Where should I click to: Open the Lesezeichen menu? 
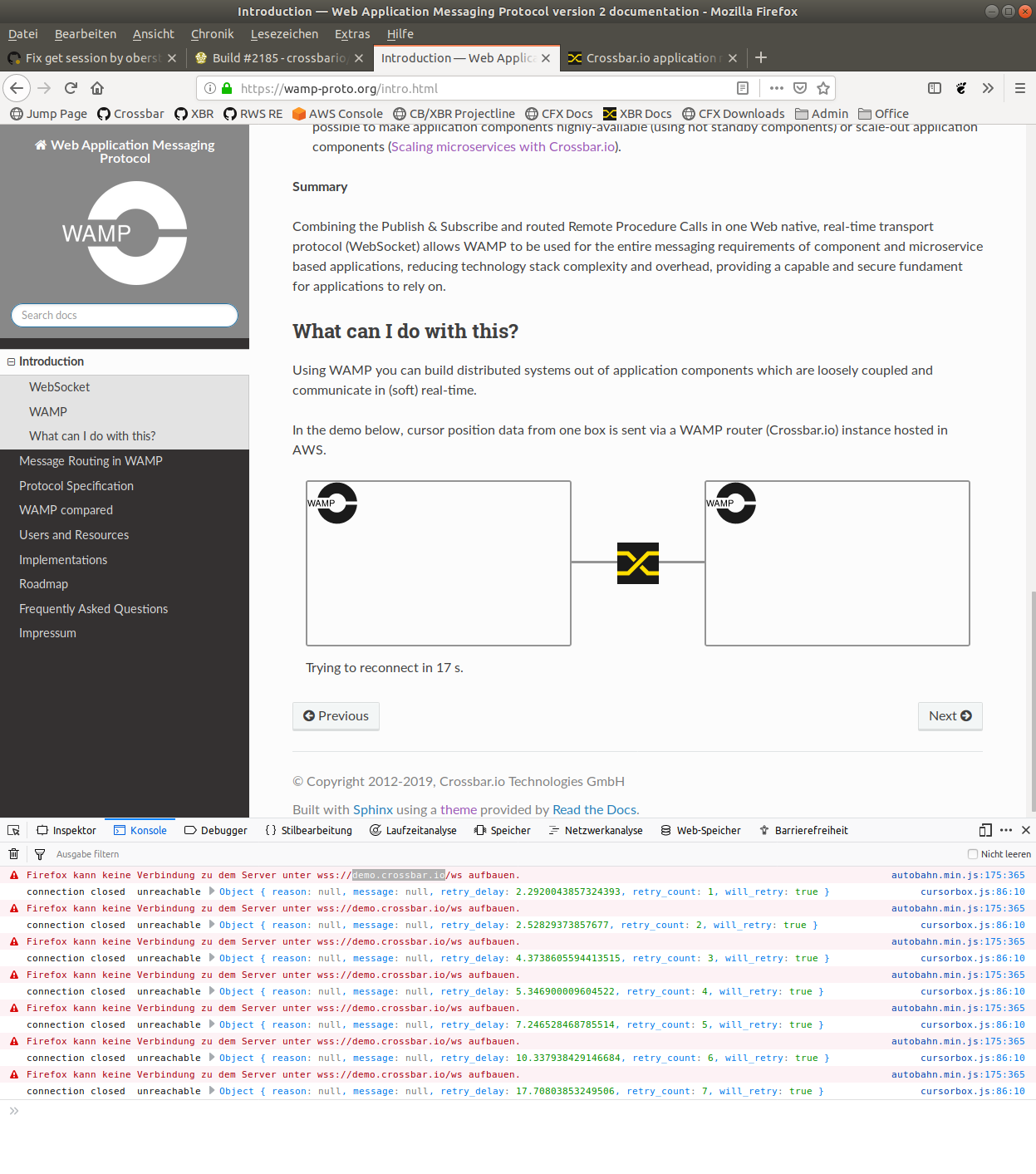tap(284, 34)
